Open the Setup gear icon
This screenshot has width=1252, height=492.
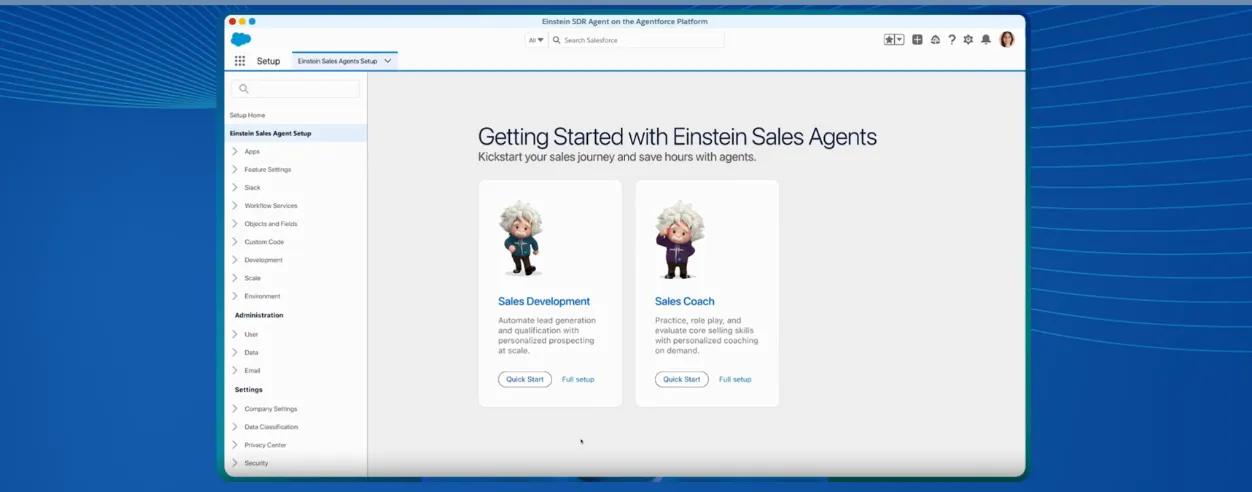[x=968, y=40]
